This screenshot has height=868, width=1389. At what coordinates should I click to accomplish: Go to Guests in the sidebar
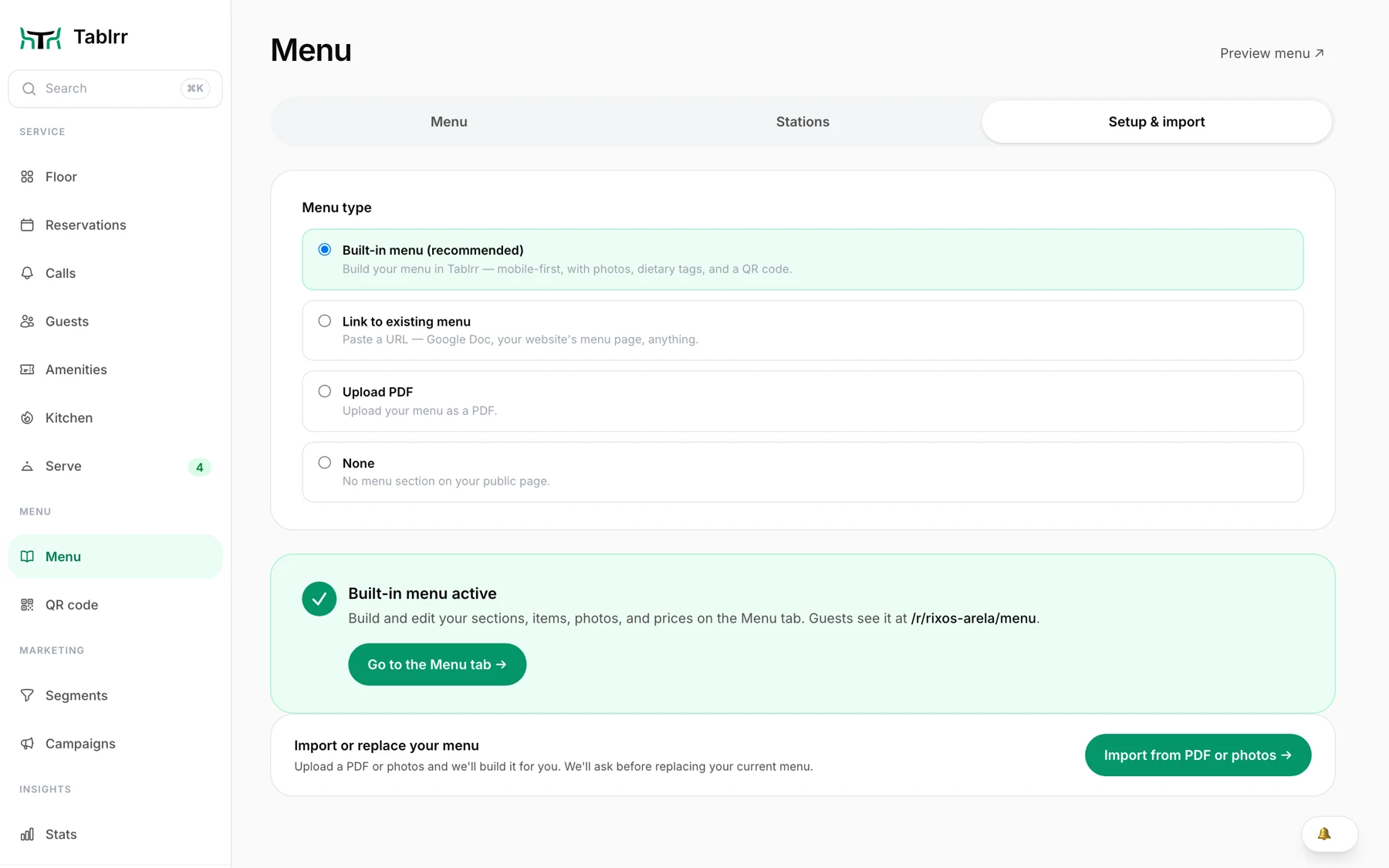(115, 322)
